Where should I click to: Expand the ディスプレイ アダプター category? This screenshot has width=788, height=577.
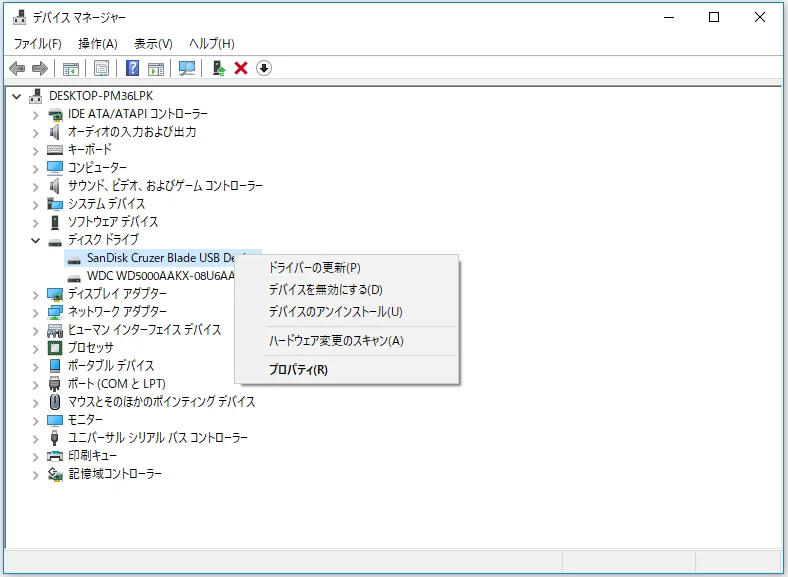(x=36, y=294)
